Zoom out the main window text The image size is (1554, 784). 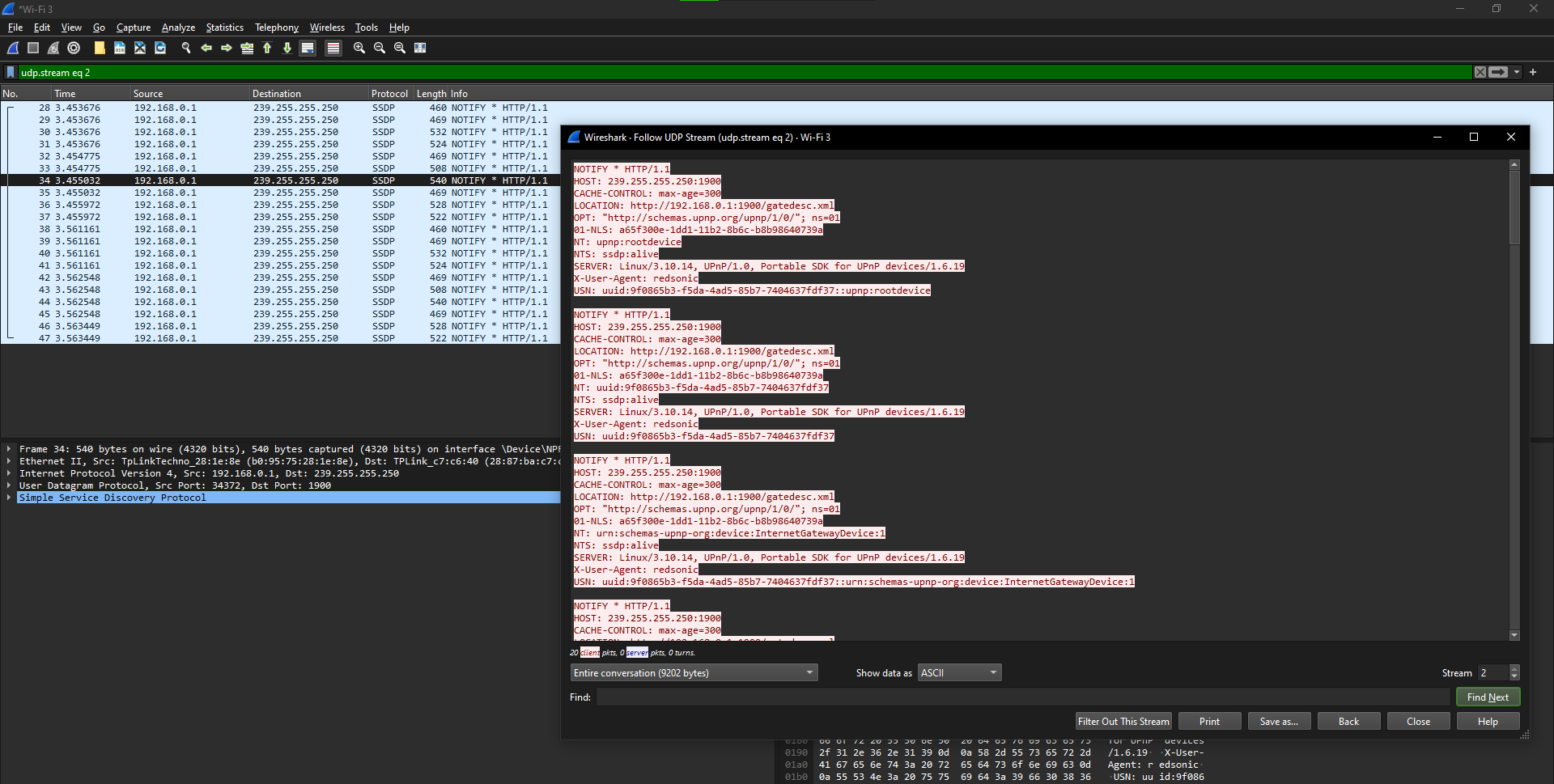tap(380, 49)
